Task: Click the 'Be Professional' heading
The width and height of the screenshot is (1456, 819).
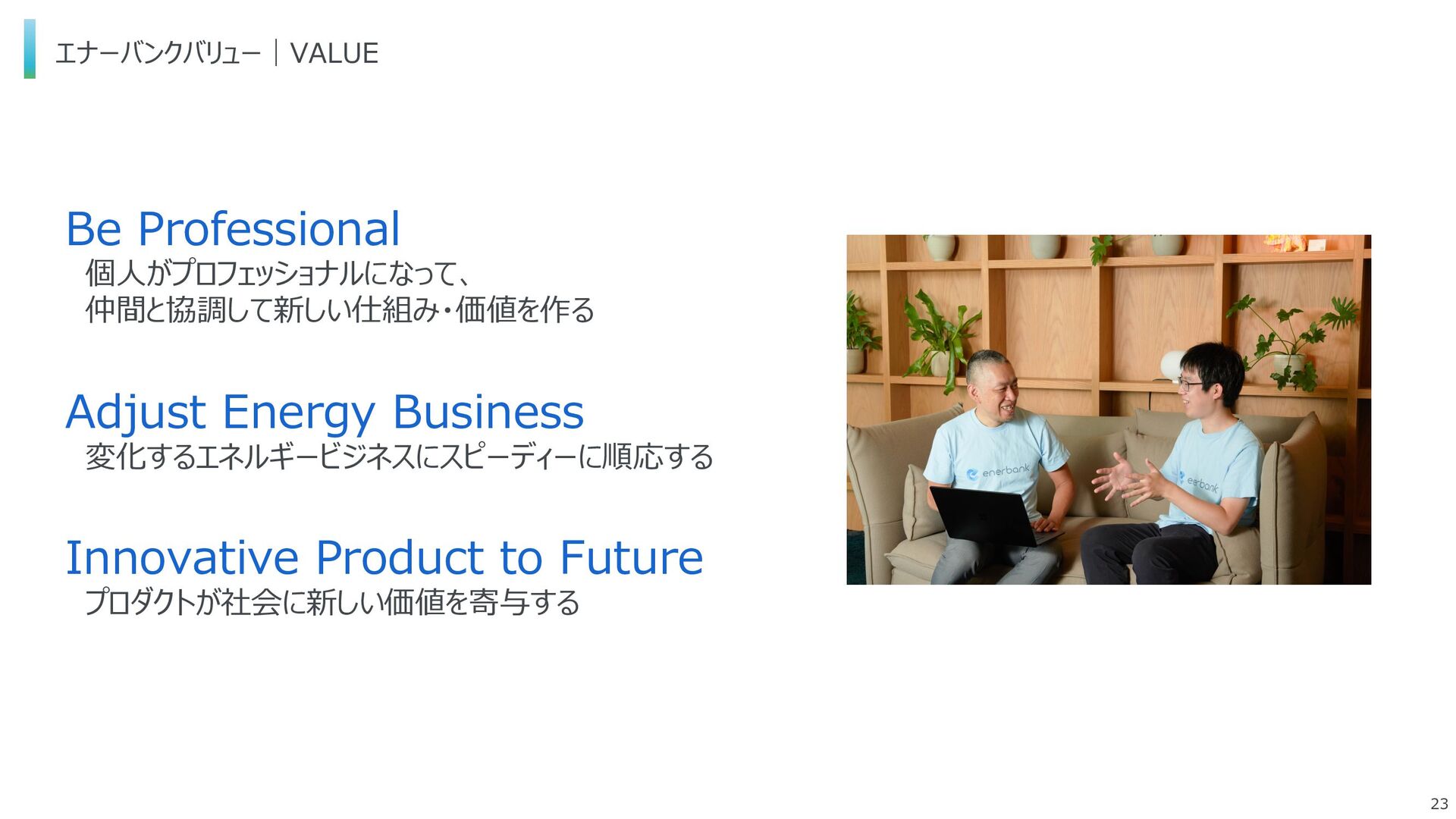Action: (x=233, y=228)
